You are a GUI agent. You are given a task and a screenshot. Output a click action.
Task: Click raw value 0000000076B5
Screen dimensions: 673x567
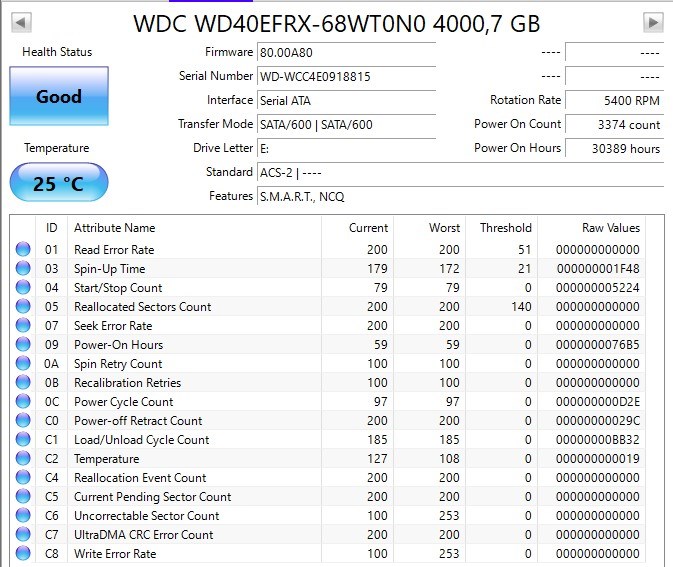click(x=597, y=345)
